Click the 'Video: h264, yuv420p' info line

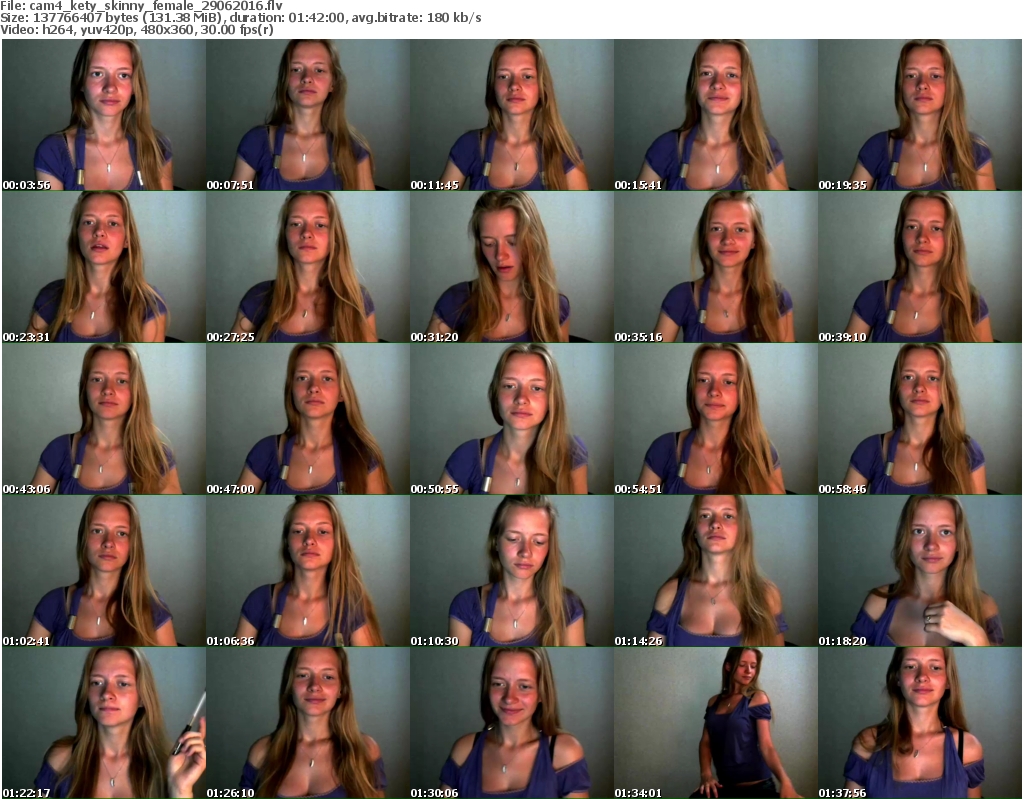click(x=136, y=29)
